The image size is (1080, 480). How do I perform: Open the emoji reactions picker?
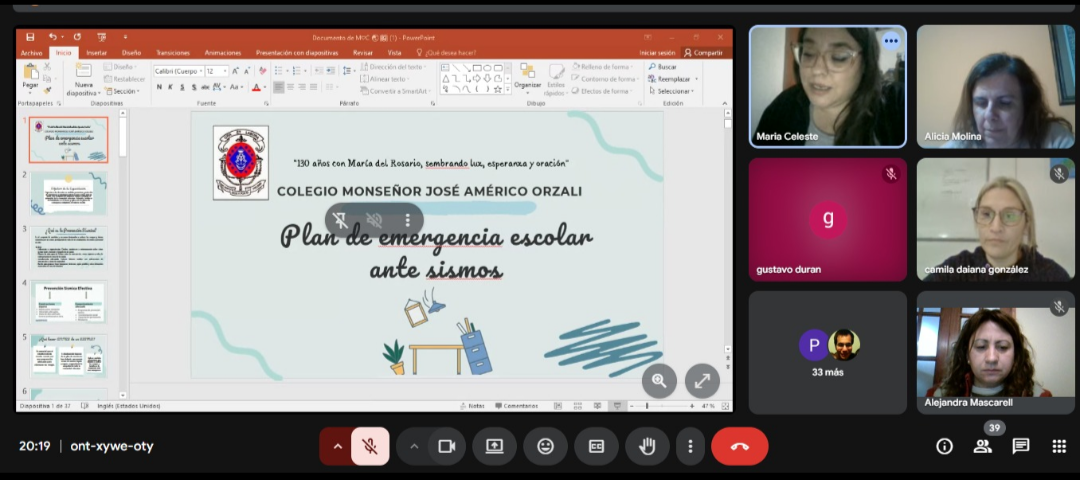(x=545, y=446)
